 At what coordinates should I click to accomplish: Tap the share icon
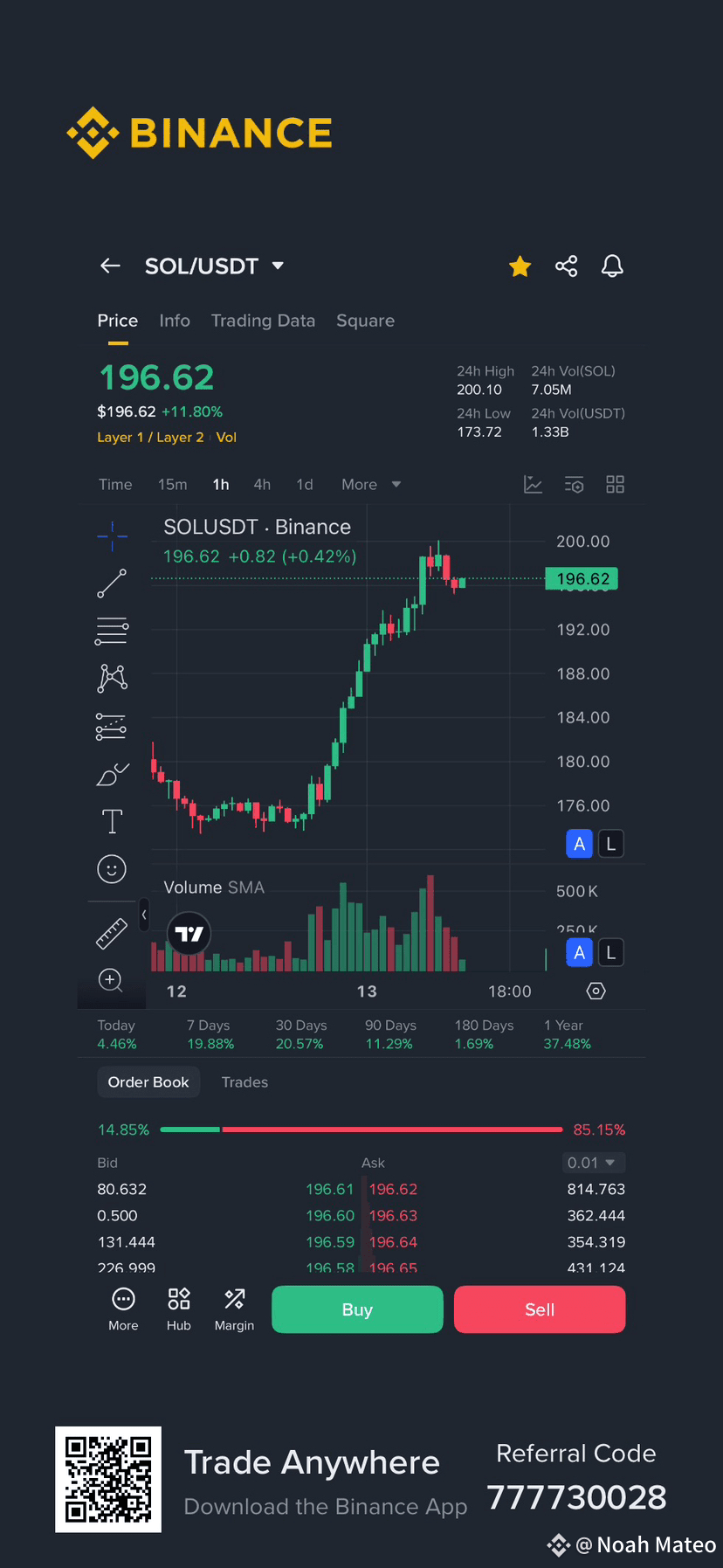click(566, 266)
